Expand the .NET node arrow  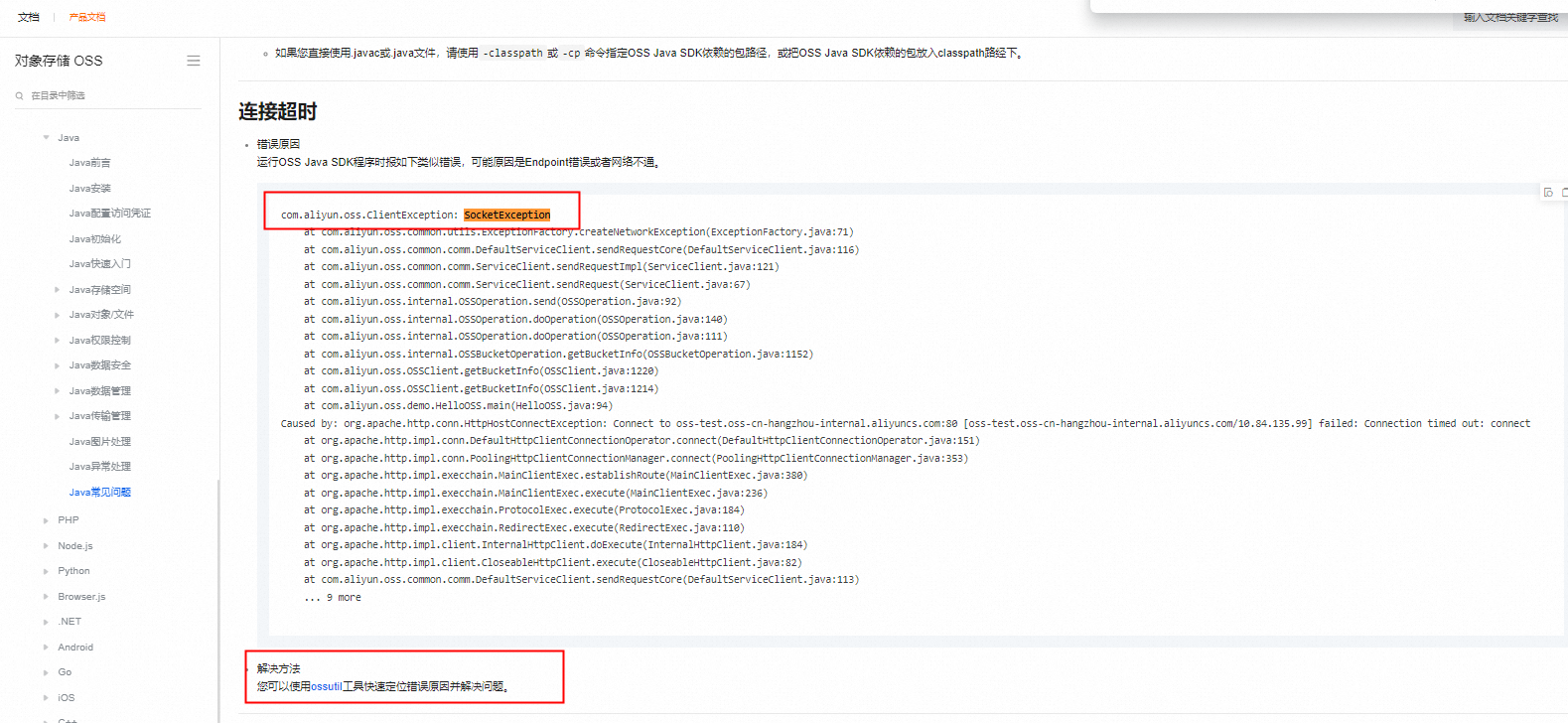coord(46,622)
